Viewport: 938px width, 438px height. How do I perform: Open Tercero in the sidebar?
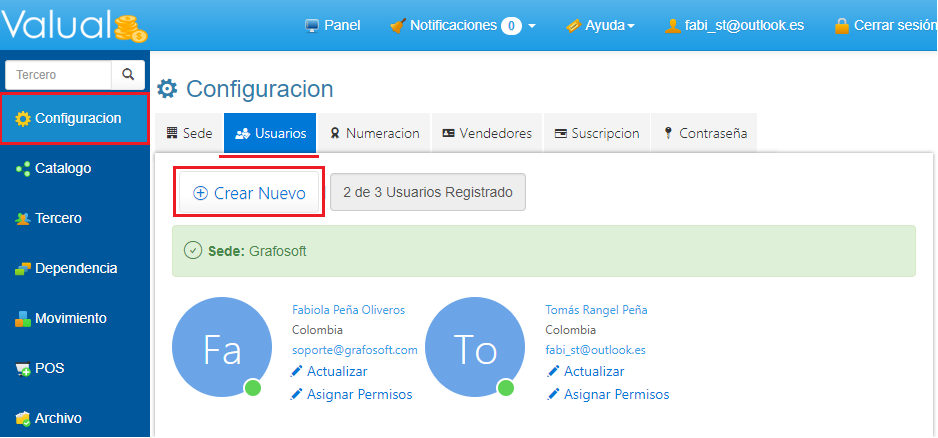coord(57,218)
